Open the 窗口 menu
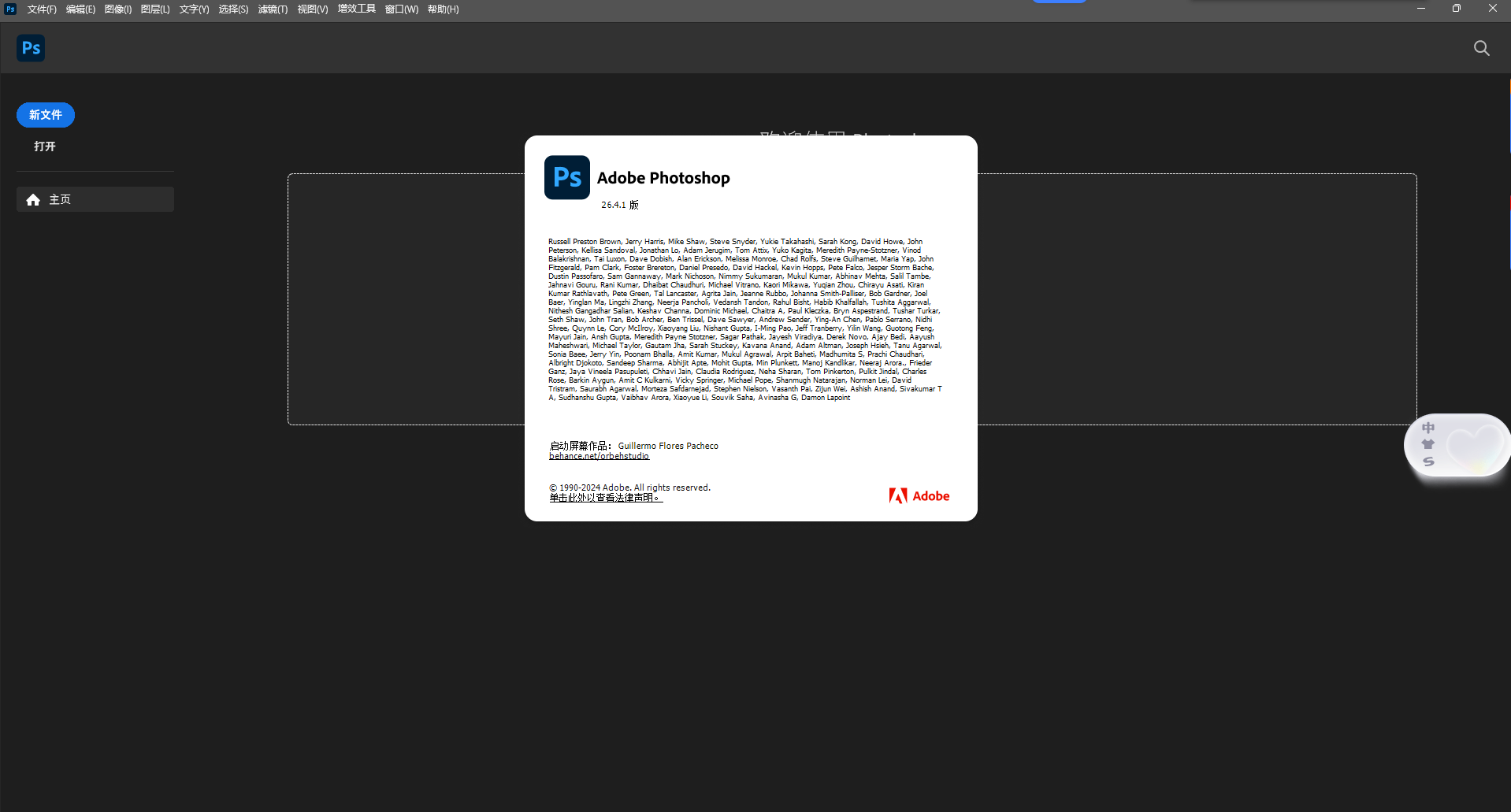Image resolution: width=1511 pixels, height=812 pixels. [x=401, y=9]
